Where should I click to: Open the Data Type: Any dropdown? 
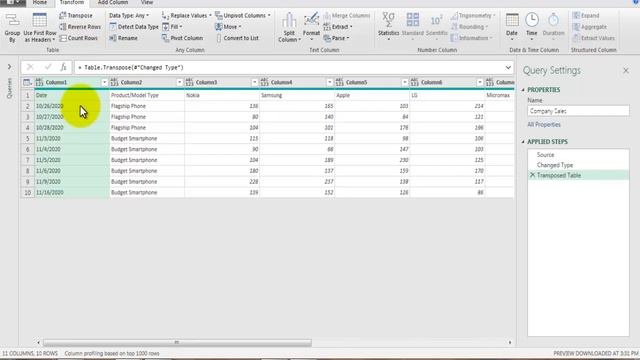pyautogui.click(x=129, y=16)
